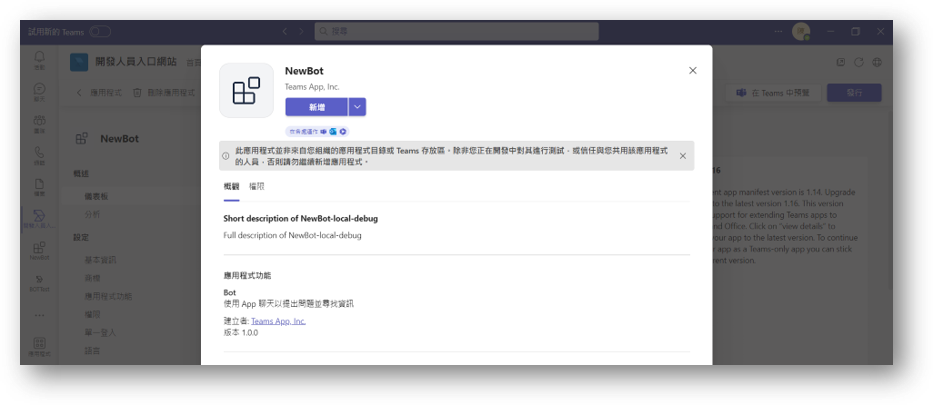Click the 應用程式 breadcrumb label
Screen dimensions: 933x405
coord(106,93)
